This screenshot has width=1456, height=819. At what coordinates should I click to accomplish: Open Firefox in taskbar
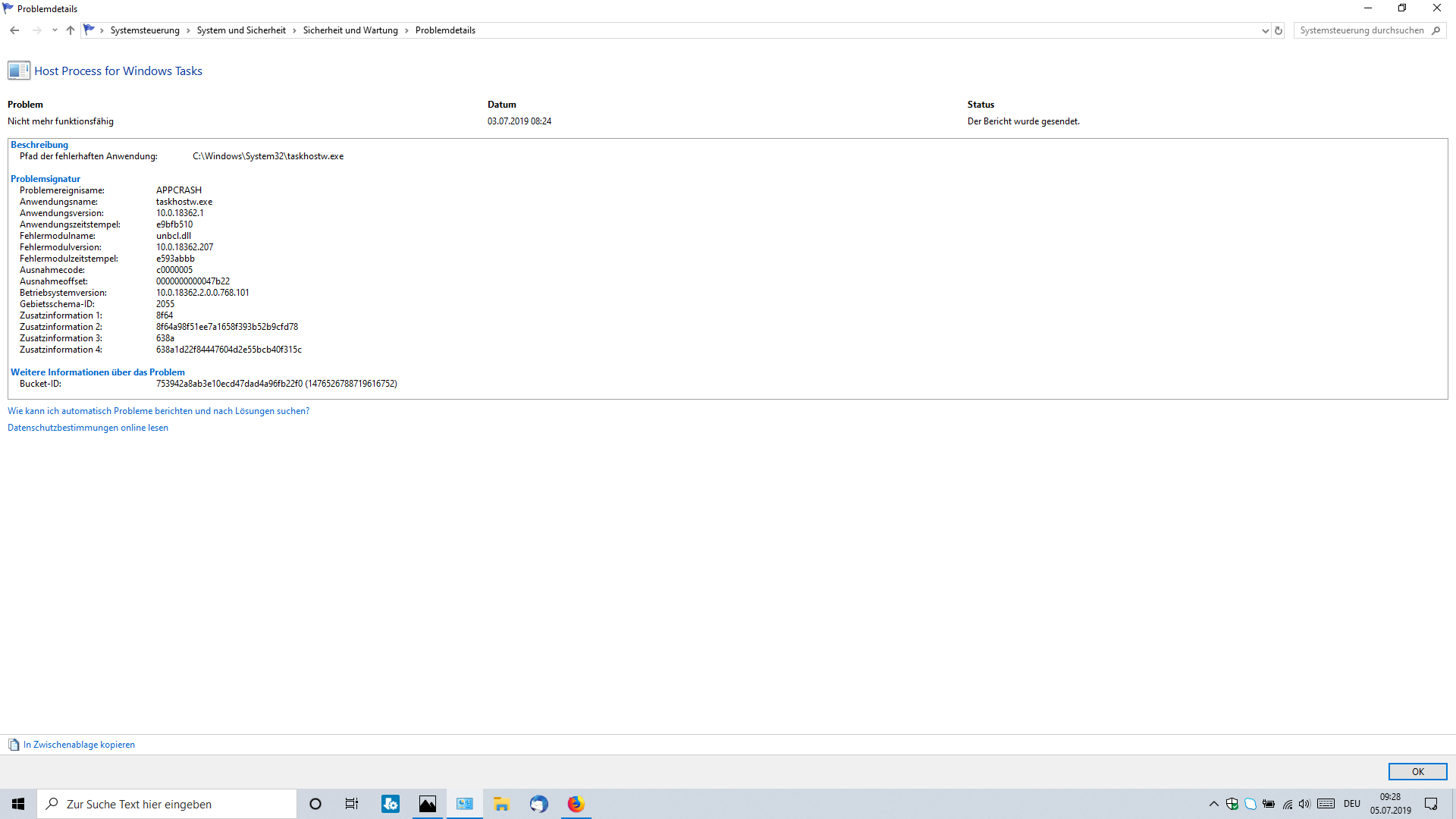(576, 804)
